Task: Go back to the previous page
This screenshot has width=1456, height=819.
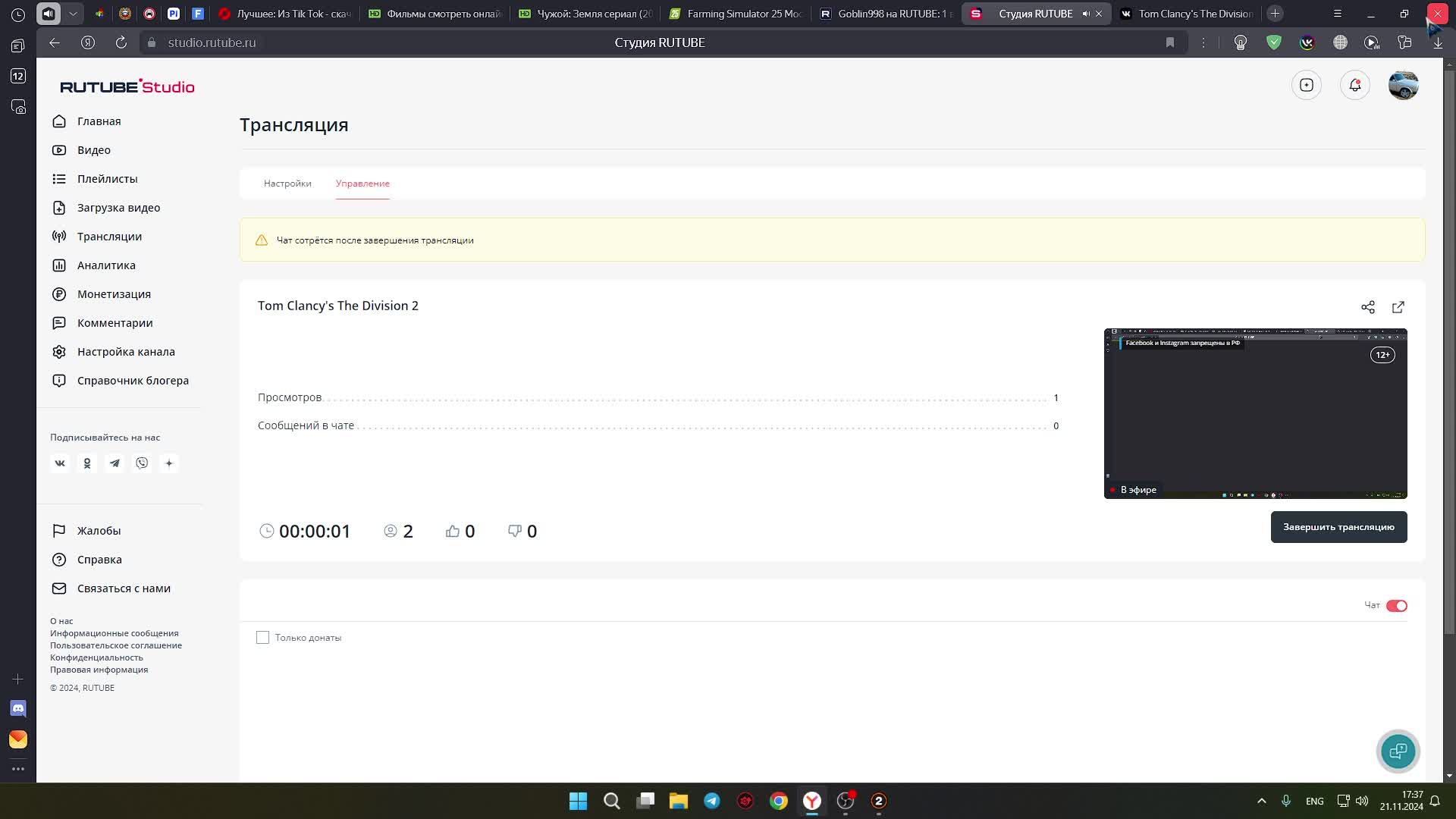Action: [55, 42]
